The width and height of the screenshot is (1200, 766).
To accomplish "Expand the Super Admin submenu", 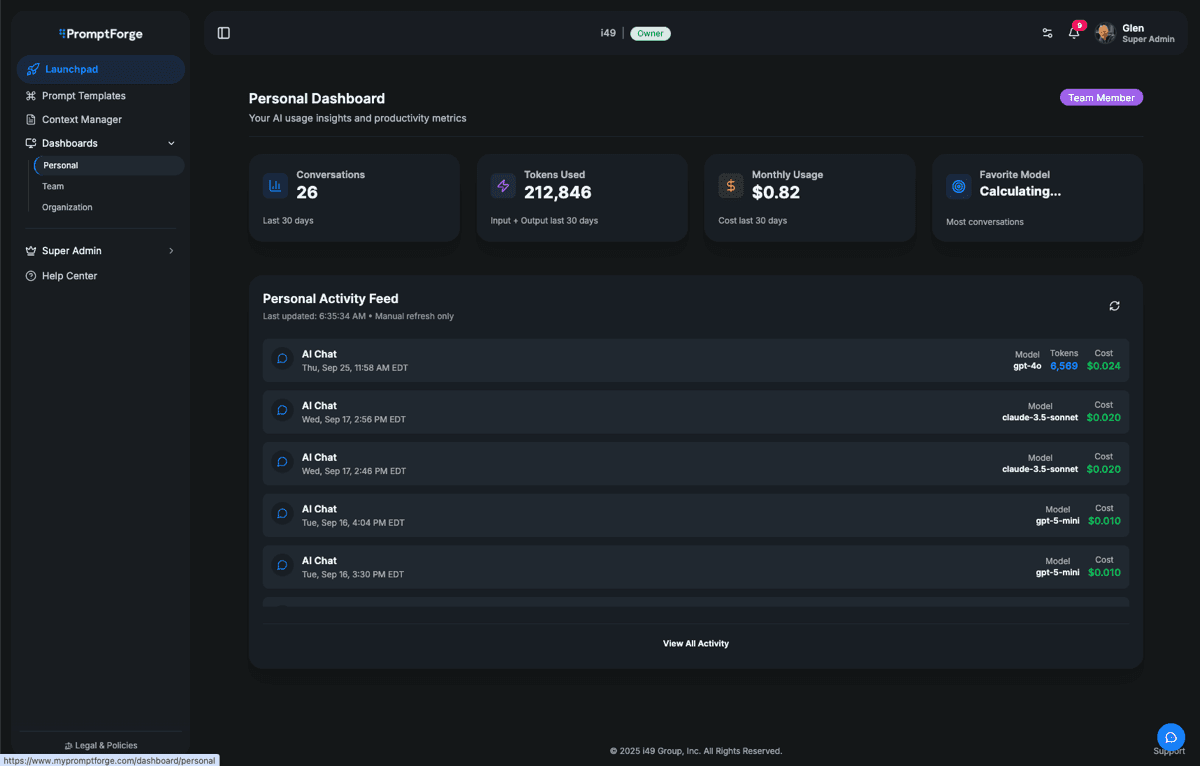I will tap(171, 250).
